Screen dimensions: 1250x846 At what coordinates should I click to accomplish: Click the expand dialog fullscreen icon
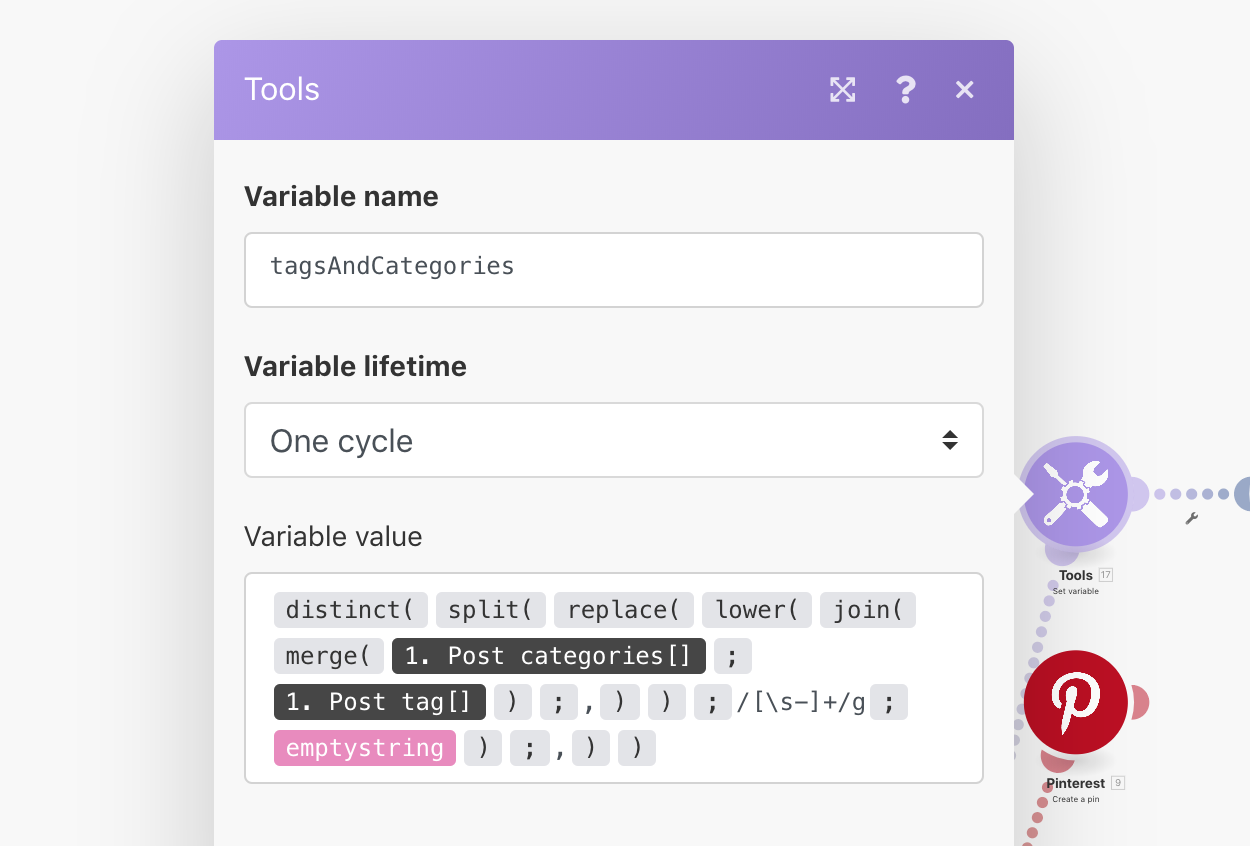pyautogui.click(x=843, y=90)
